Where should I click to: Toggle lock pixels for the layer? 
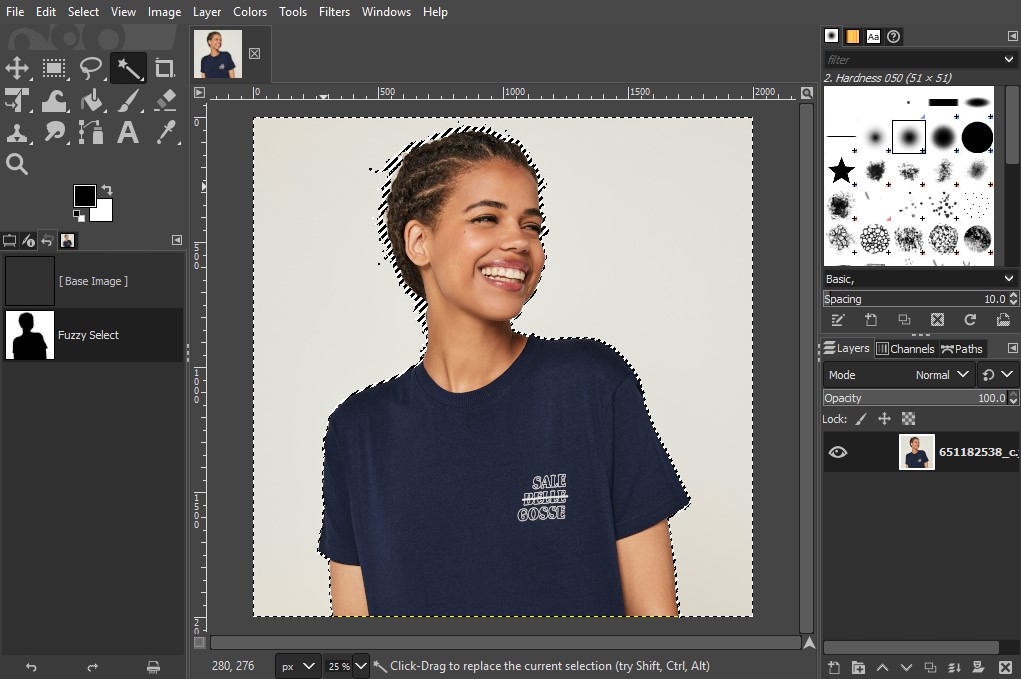pyautogui.click(x=860, y=419)
